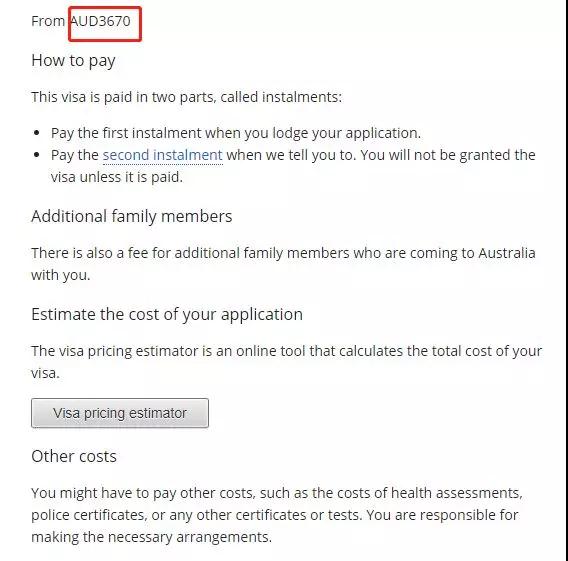Click the Other costs heading
This screenshot has width=568, height=561.
click(x=74, y=456)
